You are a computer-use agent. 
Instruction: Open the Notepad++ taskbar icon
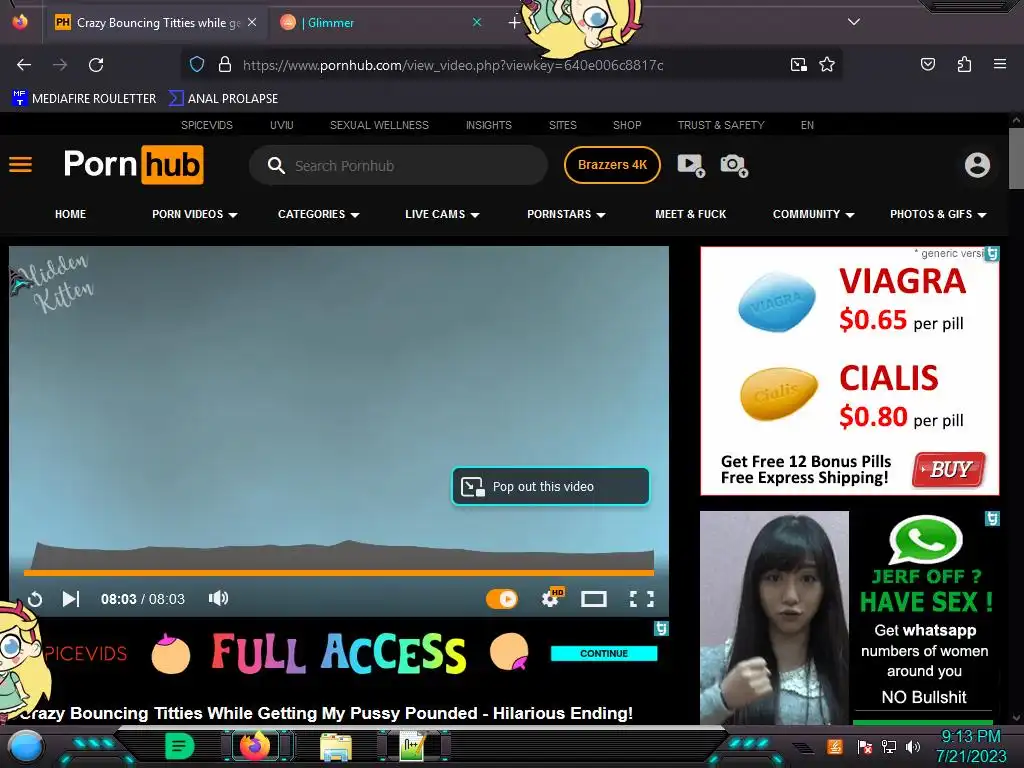(413, 746)
